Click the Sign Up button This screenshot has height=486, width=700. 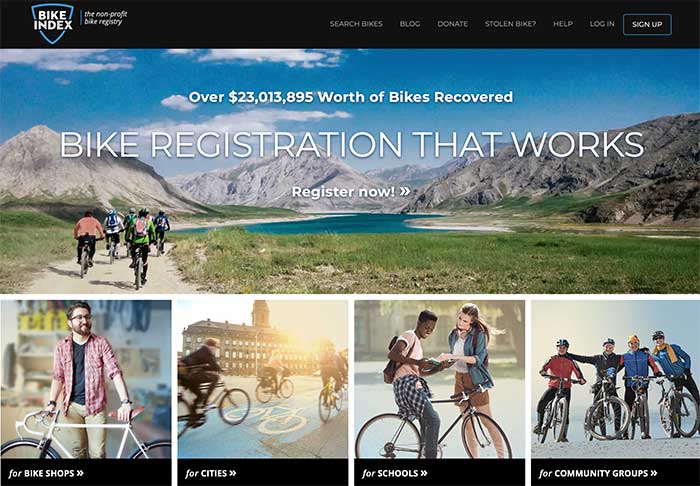coord(647,25)
